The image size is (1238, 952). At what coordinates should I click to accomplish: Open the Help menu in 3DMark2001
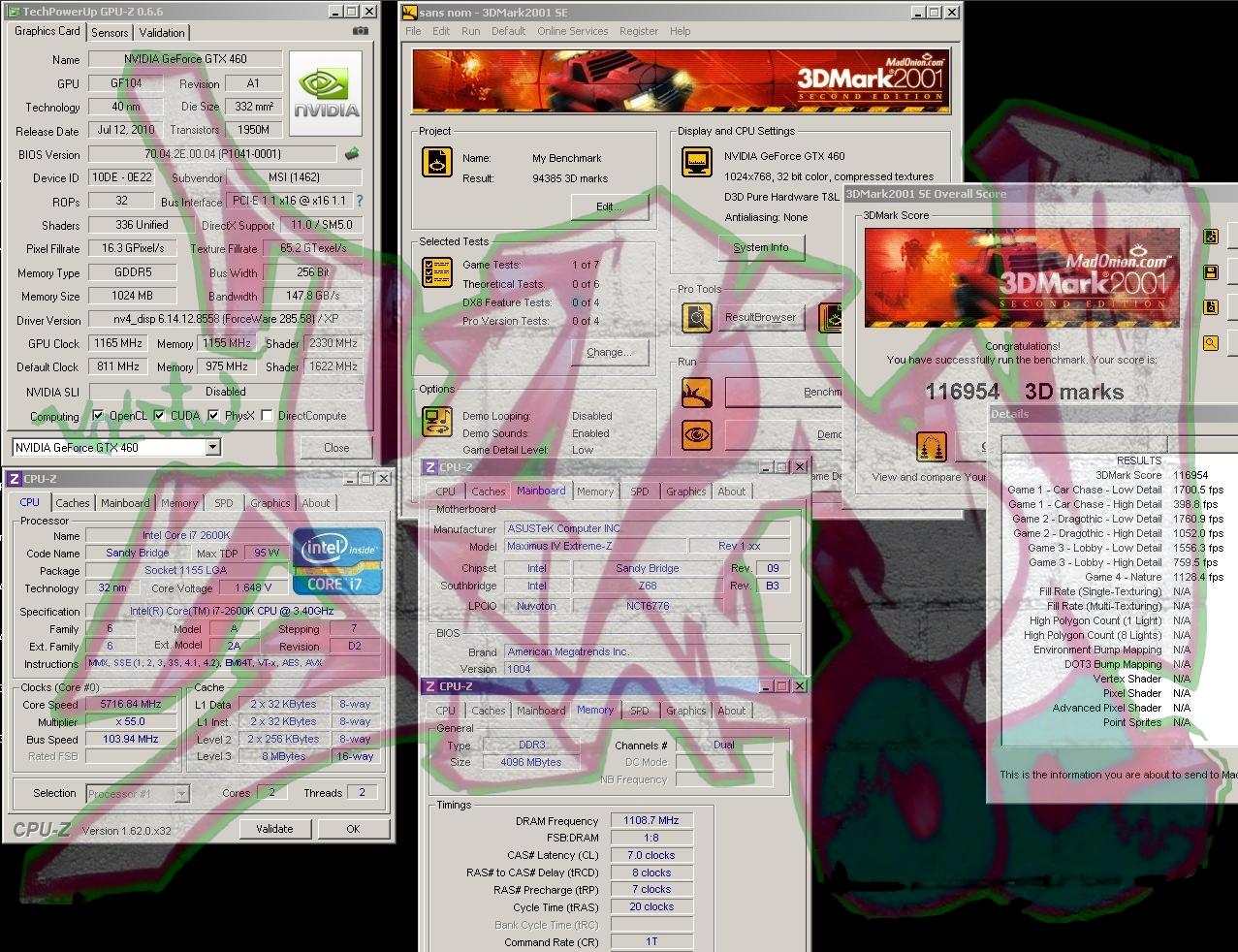[x=681, y=31]
